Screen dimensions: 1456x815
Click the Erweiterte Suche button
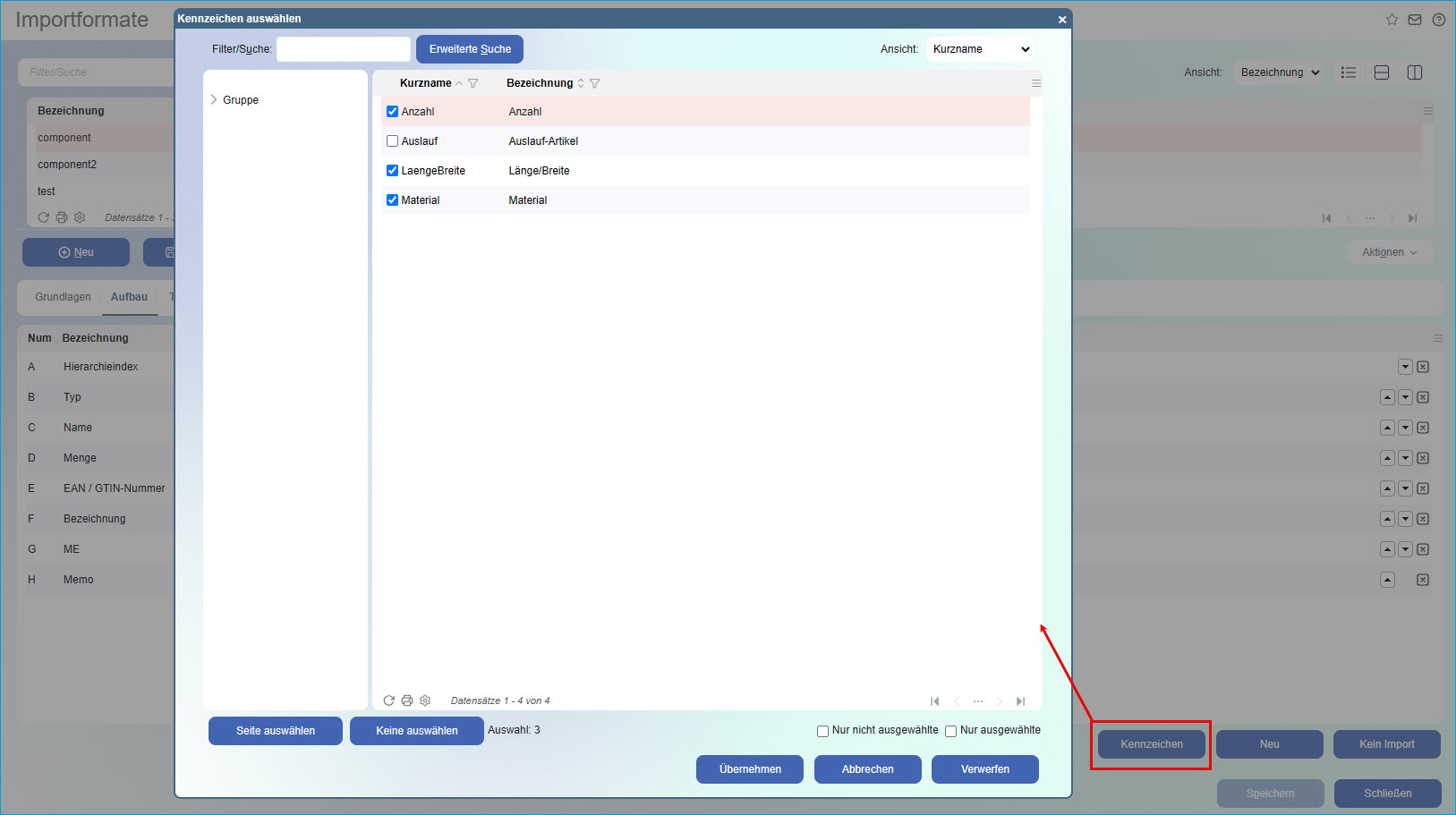pyautogui.click(x=470, y=49)
